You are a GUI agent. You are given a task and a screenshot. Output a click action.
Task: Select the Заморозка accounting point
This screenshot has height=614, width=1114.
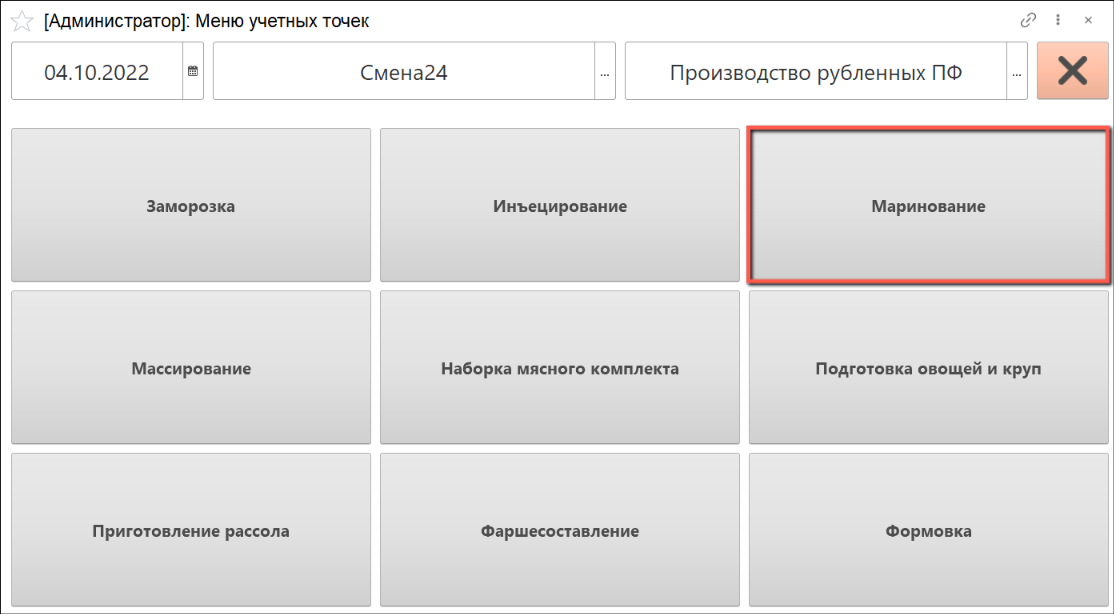[191, 206]
